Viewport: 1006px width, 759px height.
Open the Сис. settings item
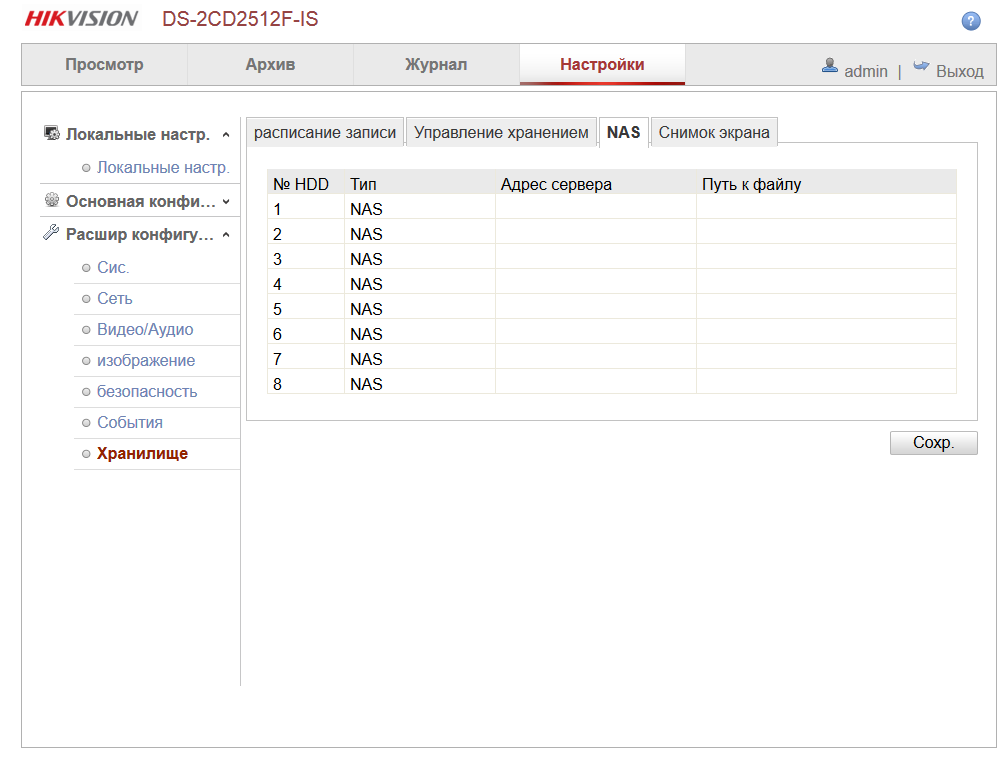click(113, 268)
